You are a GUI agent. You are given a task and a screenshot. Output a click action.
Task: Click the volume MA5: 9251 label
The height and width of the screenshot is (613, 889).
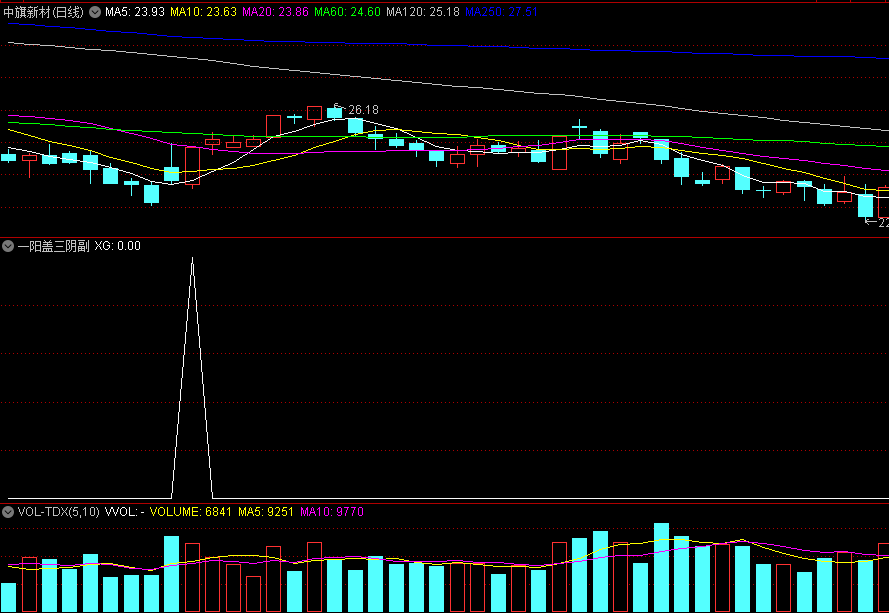266,511
